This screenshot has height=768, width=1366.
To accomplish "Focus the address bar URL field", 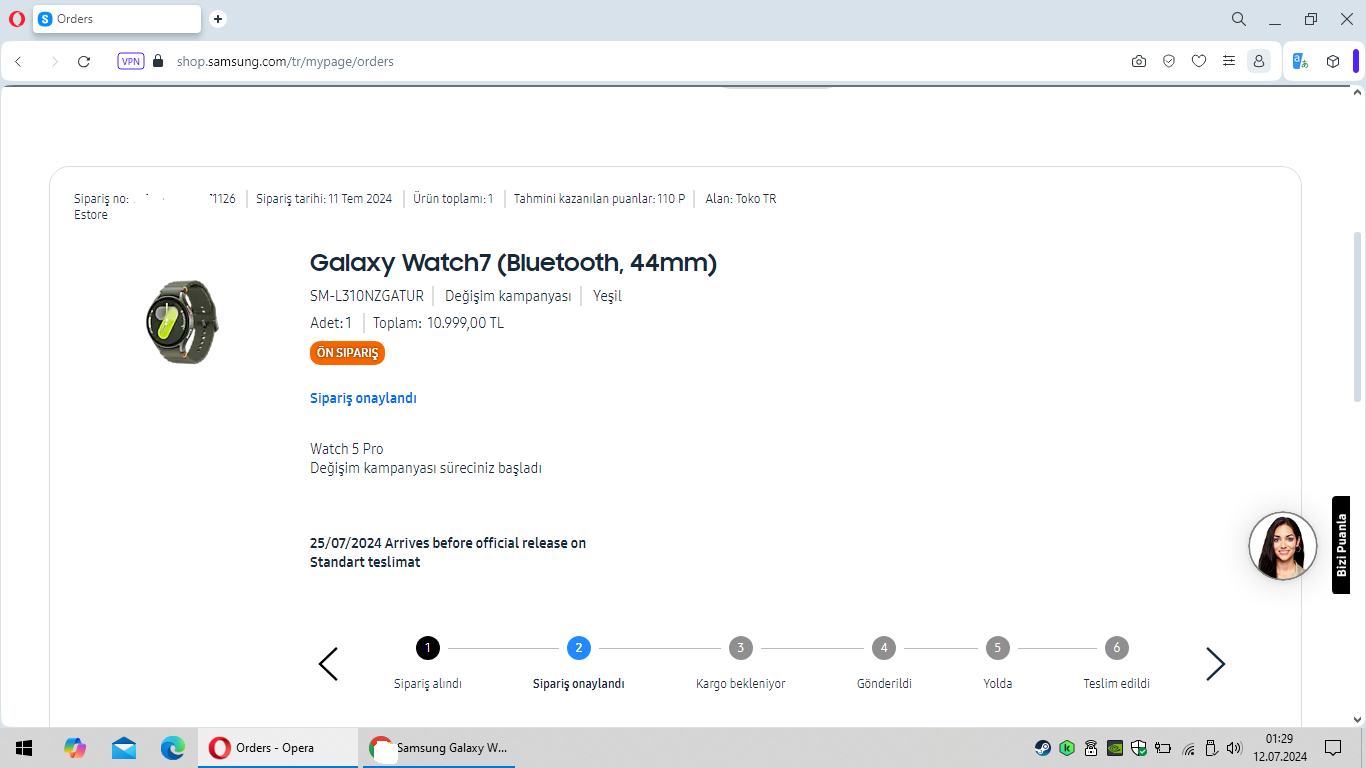I will tap(640, 61).
